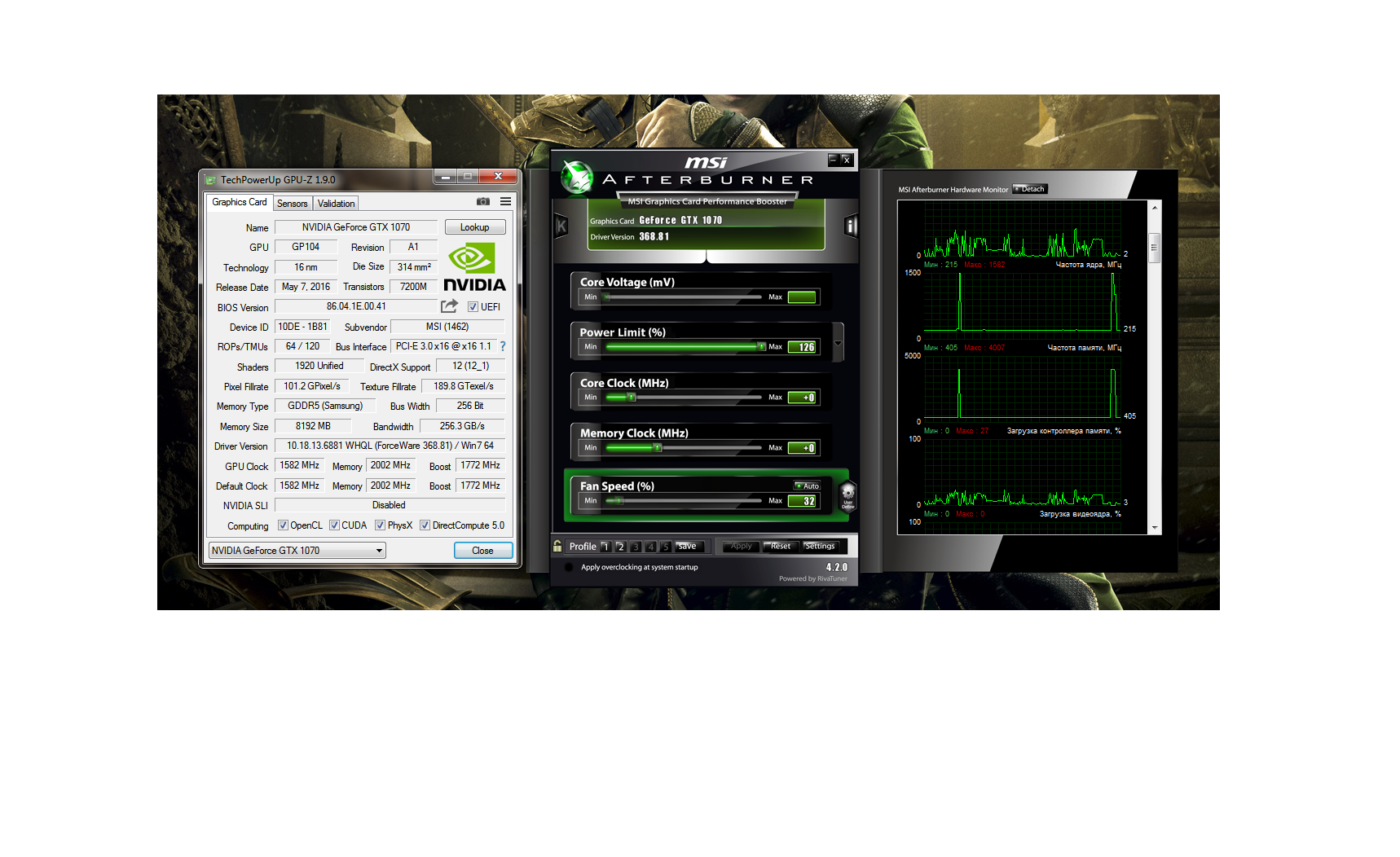Click the NVIDIA logo in GPU-Z

(x=474, y=267)
